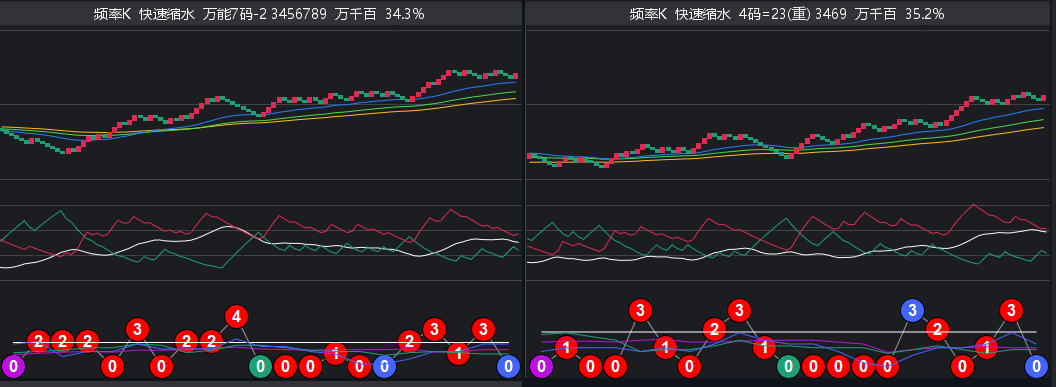Viewport: 1056px width, 387px height.
Task: Select the rightmost blue 0 marker in left chart
Action: pos(508,367)
